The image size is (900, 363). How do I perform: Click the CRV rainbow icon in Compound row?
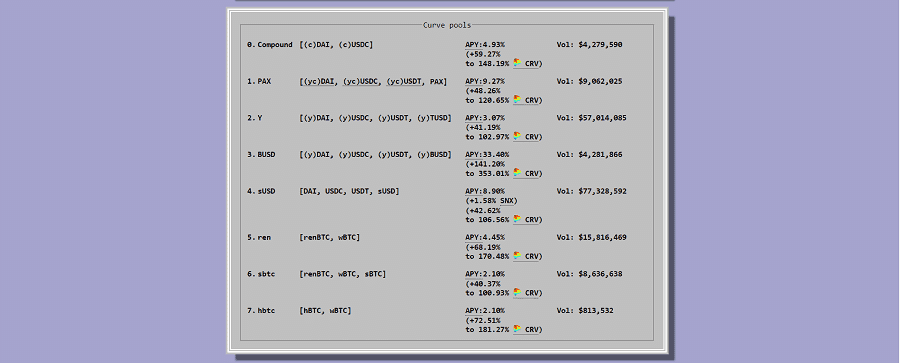coord(517,63)
